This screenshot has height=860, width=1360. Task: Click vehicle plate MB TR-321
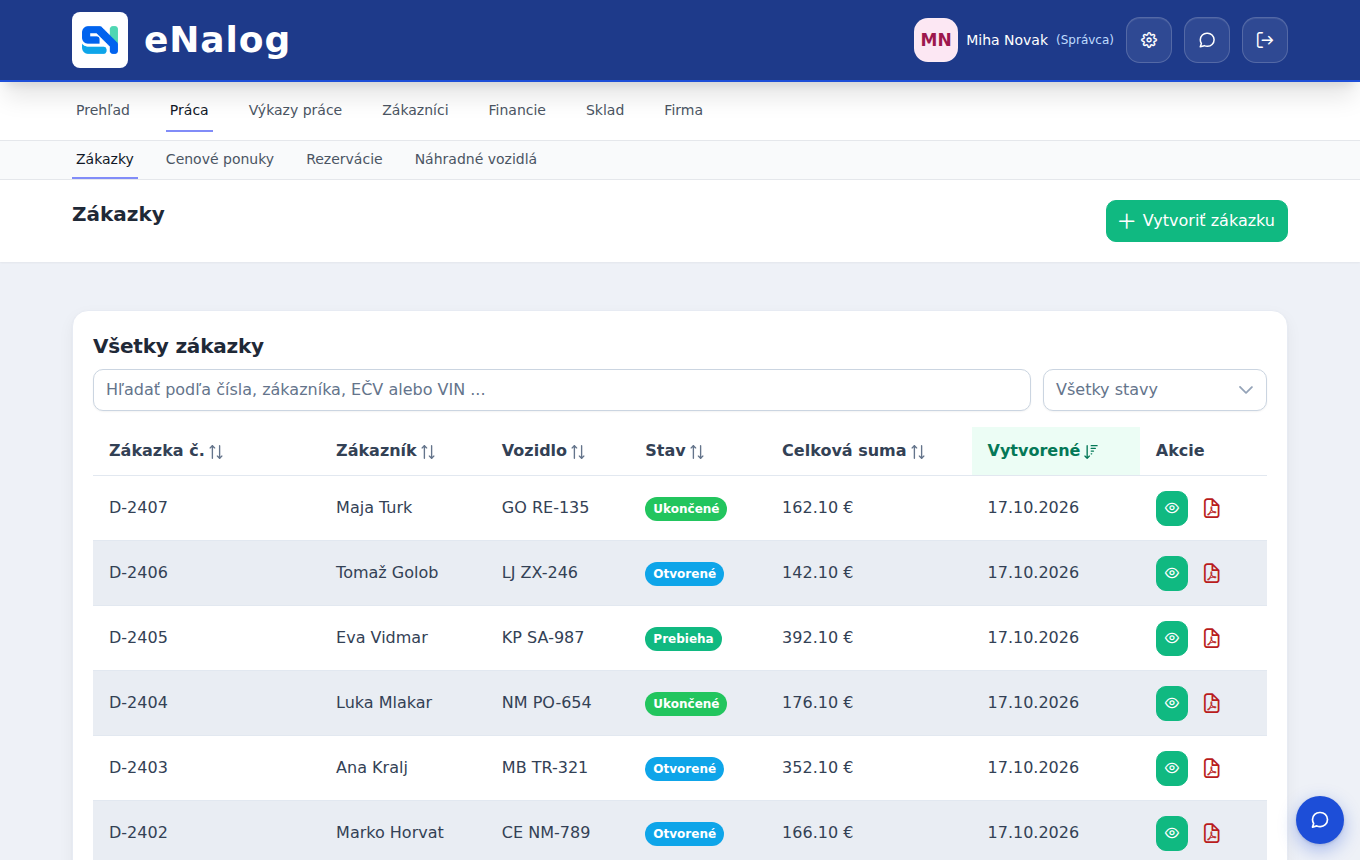point(545,768)
